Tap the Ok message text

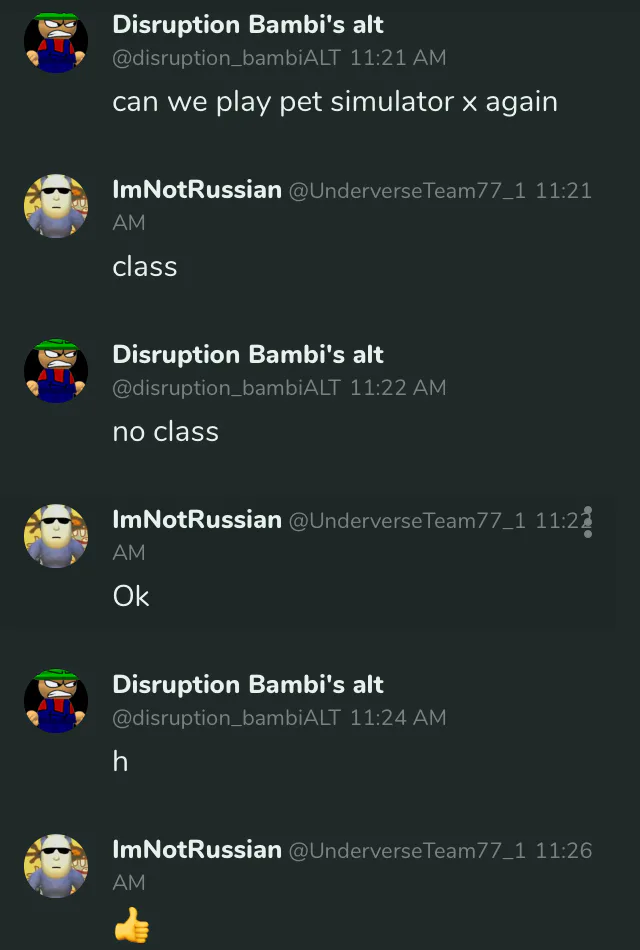click(131, 596)
